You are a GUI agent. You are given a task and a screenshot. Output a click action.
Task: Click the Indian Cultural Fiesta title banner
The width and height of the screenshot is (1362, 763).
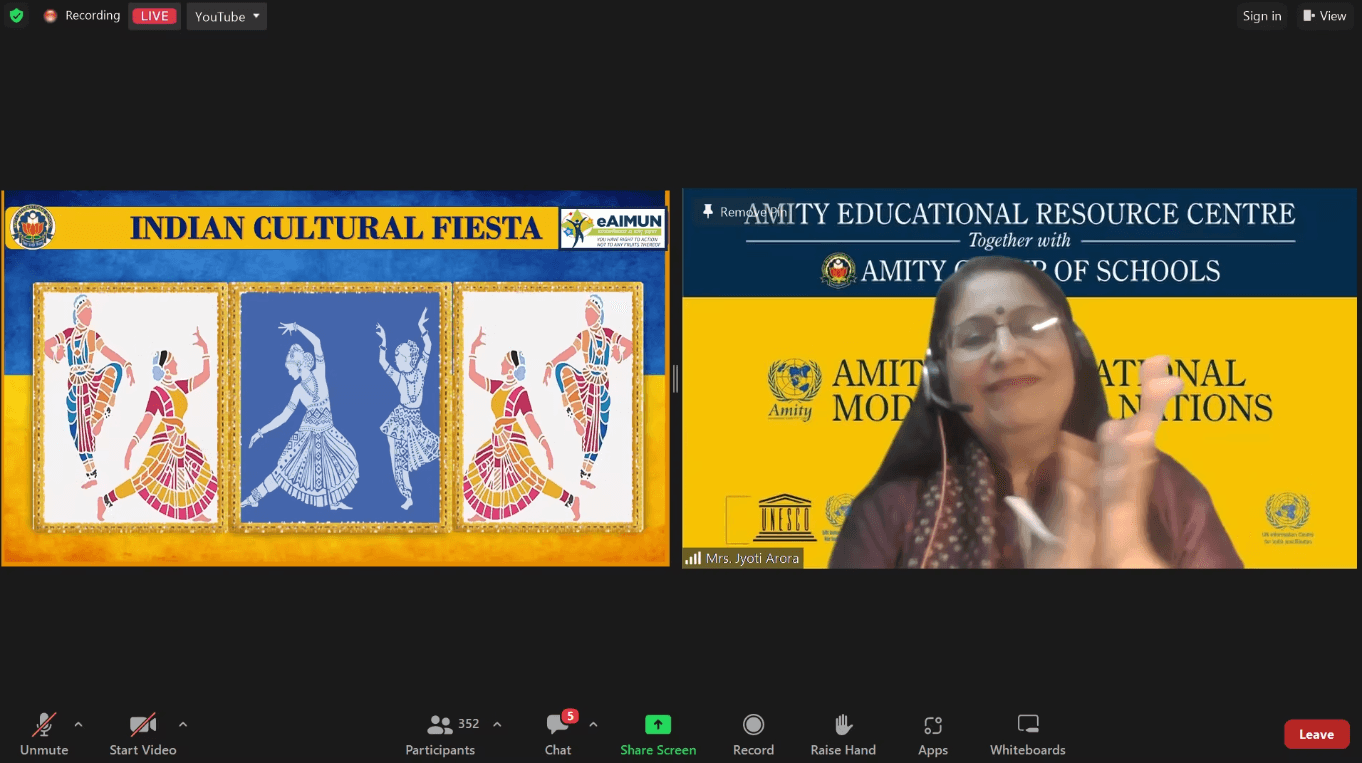pyautogui.click(x=336, y=228)
